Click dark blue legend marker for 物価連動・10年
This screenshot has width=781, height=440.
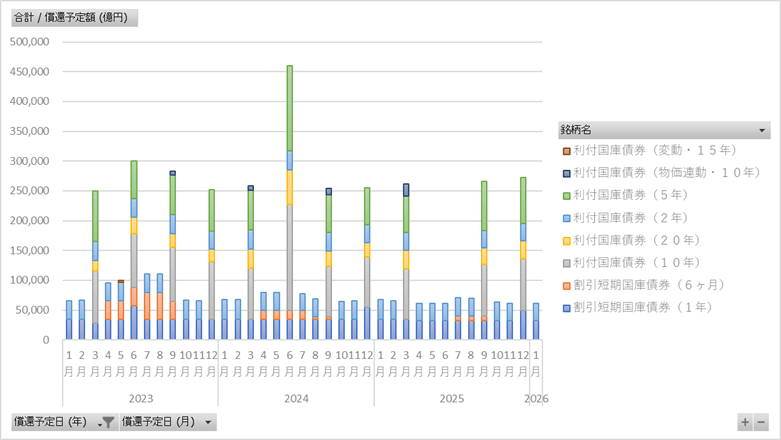click(x=566, y=173)
